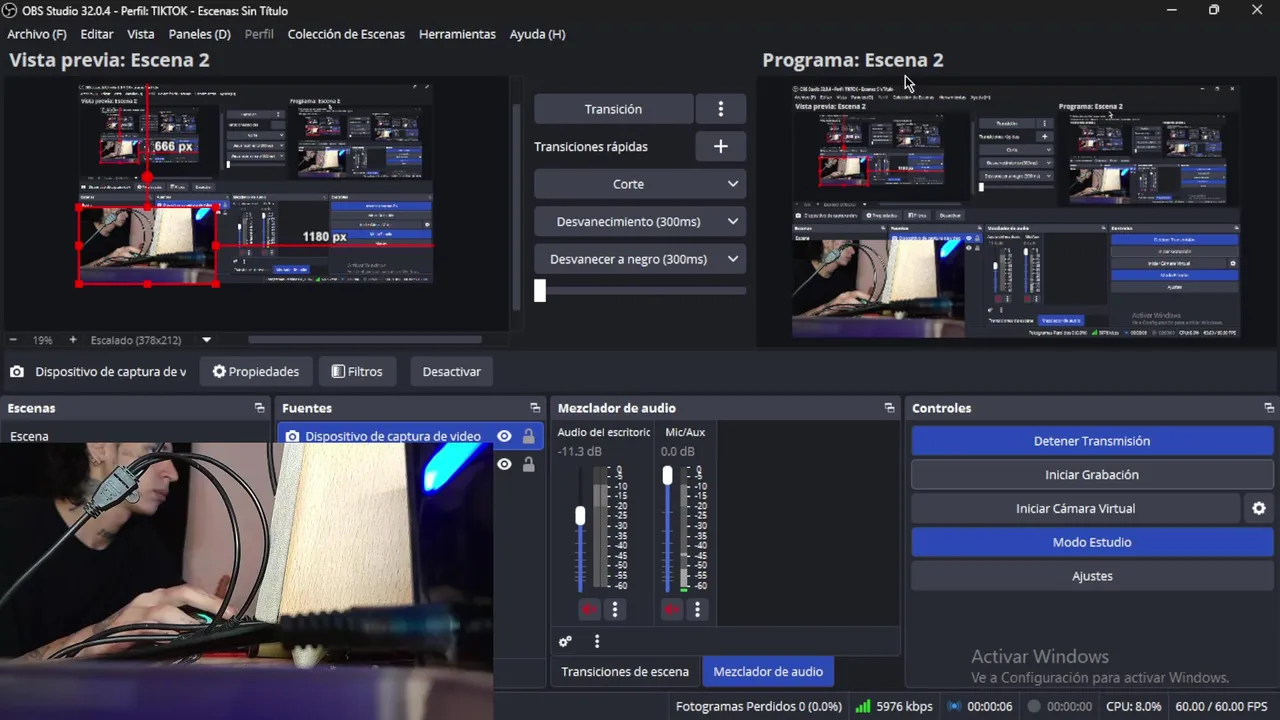Viewport: 1280px width, 720px height.
Task: Open Propiedades of the selected source
Action: pyautogui.click(x=256, y=372)
